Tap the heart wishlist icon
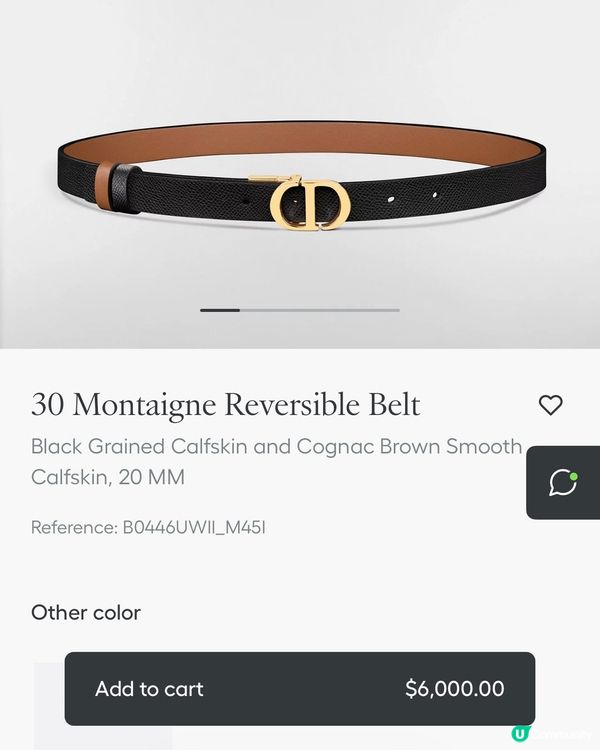 [551, 405]
